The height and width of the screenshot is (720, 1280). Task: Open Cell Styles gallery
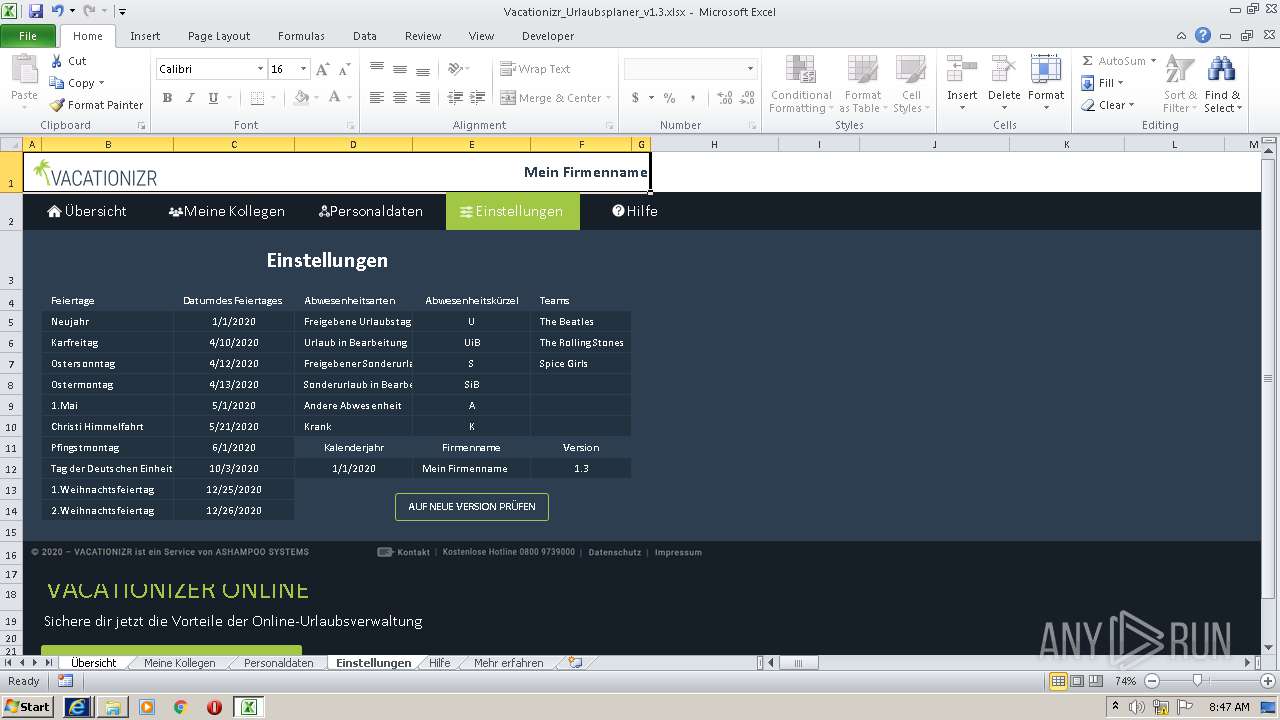910,84
